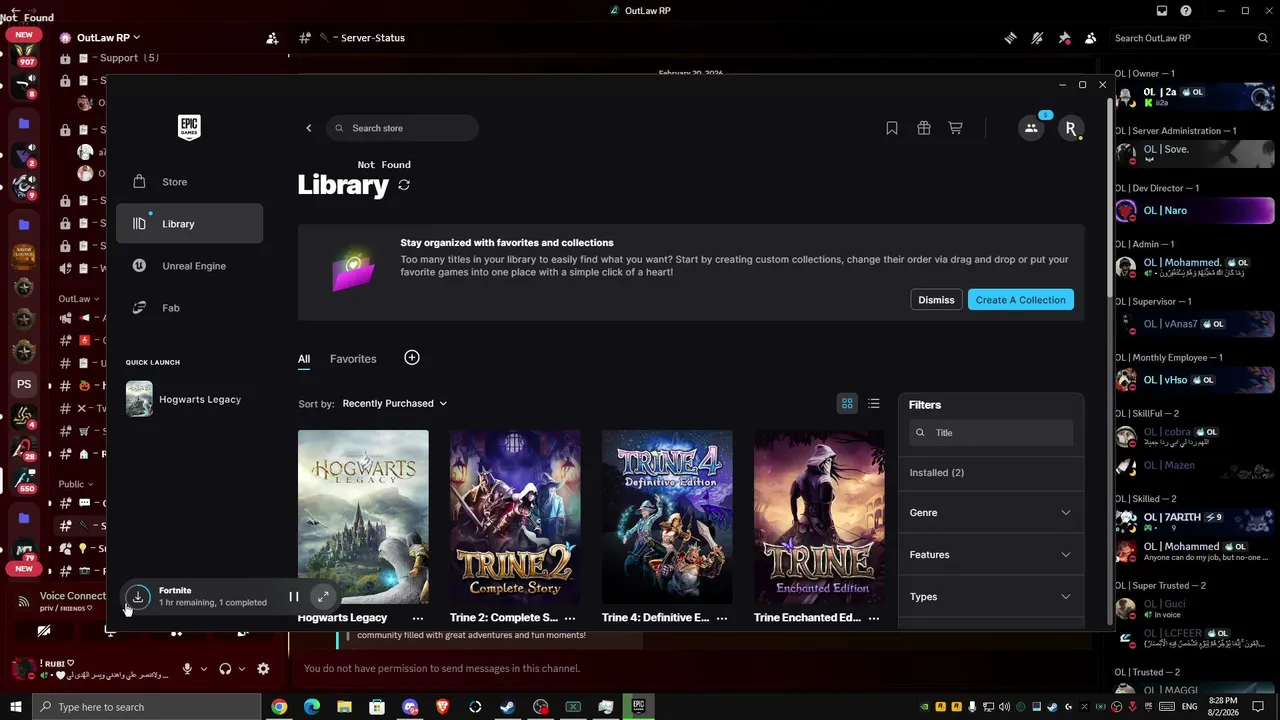Expand the Types filter
The height and width of the screenshot is (720, 1280).
(x=991, y=597)
